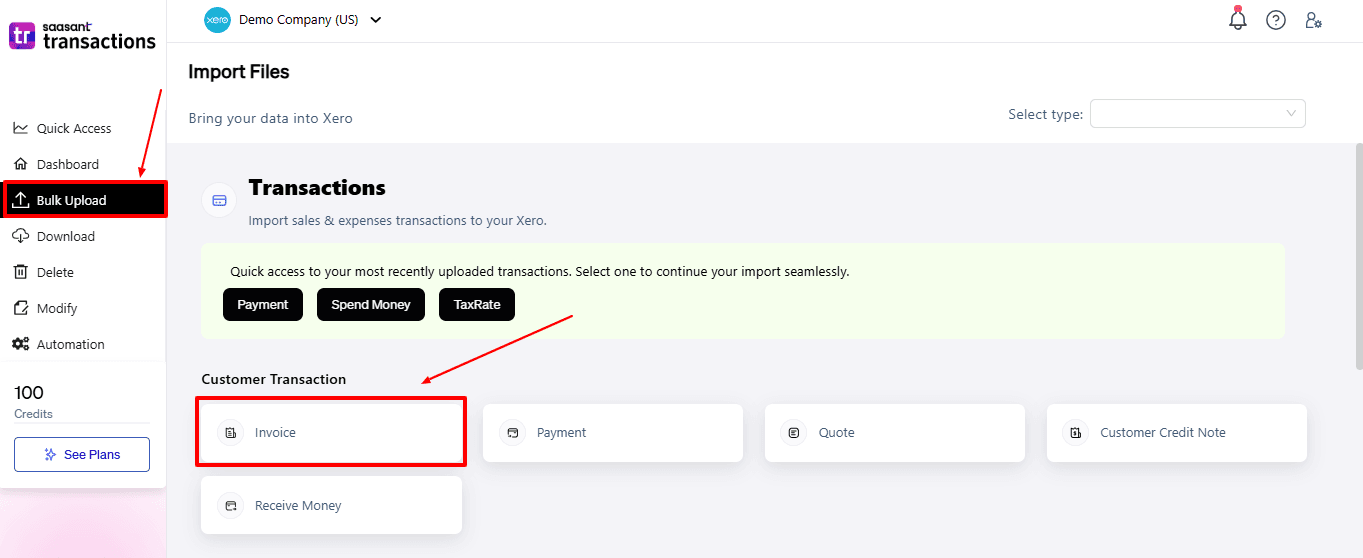The width and height of the screenshot is (1363, 558).
Task: Click the See Plans button
Action: point(82,454)
